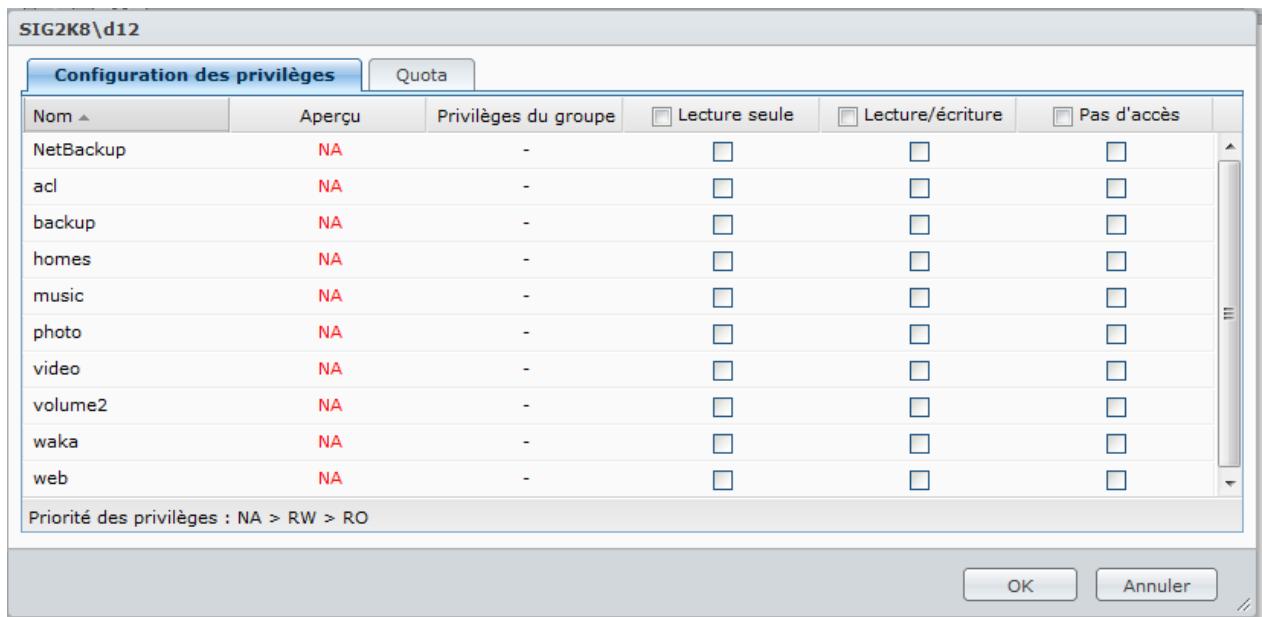The image size is (1262, 617).
Task: Enable Lecture seule for video
Action: pos(722,370)
